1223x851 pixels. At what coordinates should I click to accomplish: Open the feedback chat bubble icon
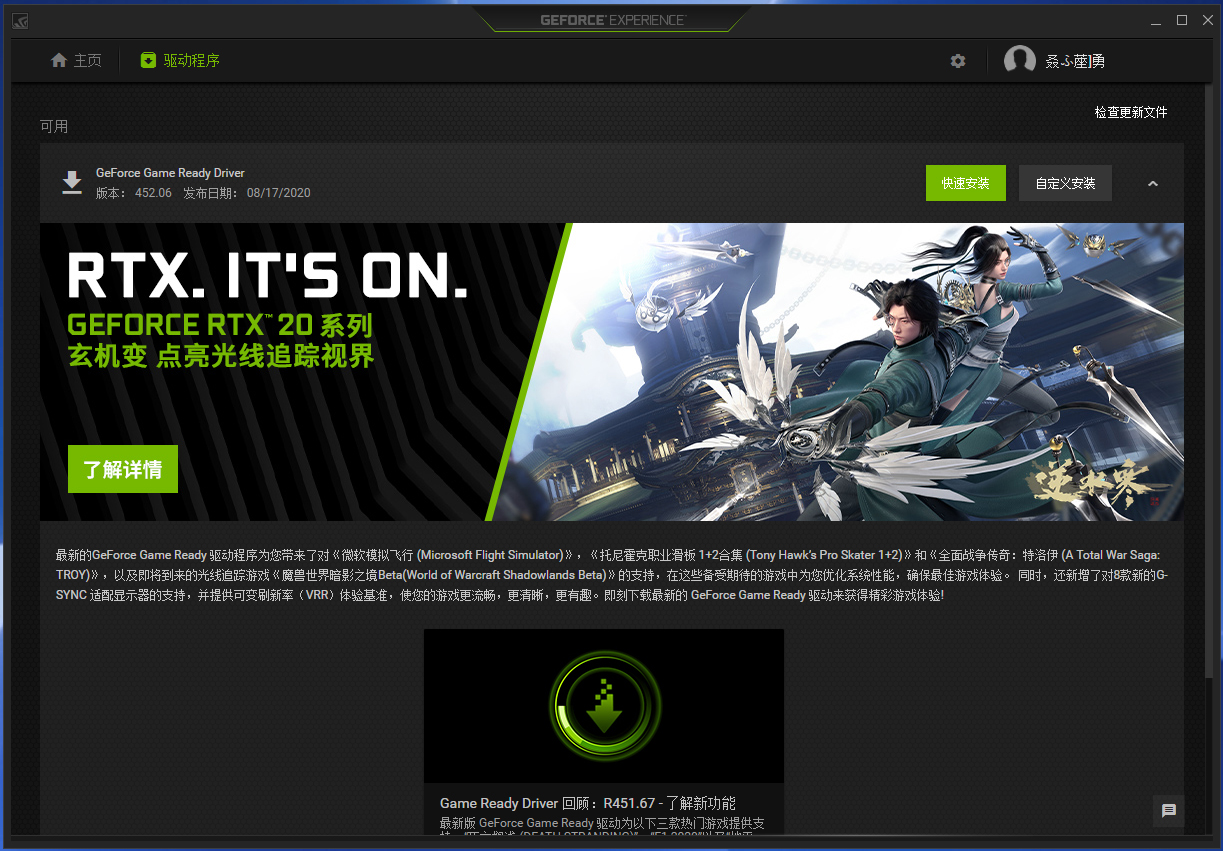click(x=1168, y=811)
